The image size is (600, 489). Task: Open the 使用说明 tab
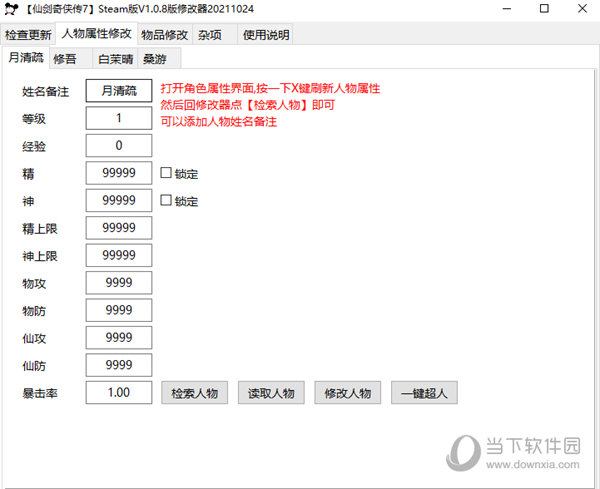(x=266, y=35)
